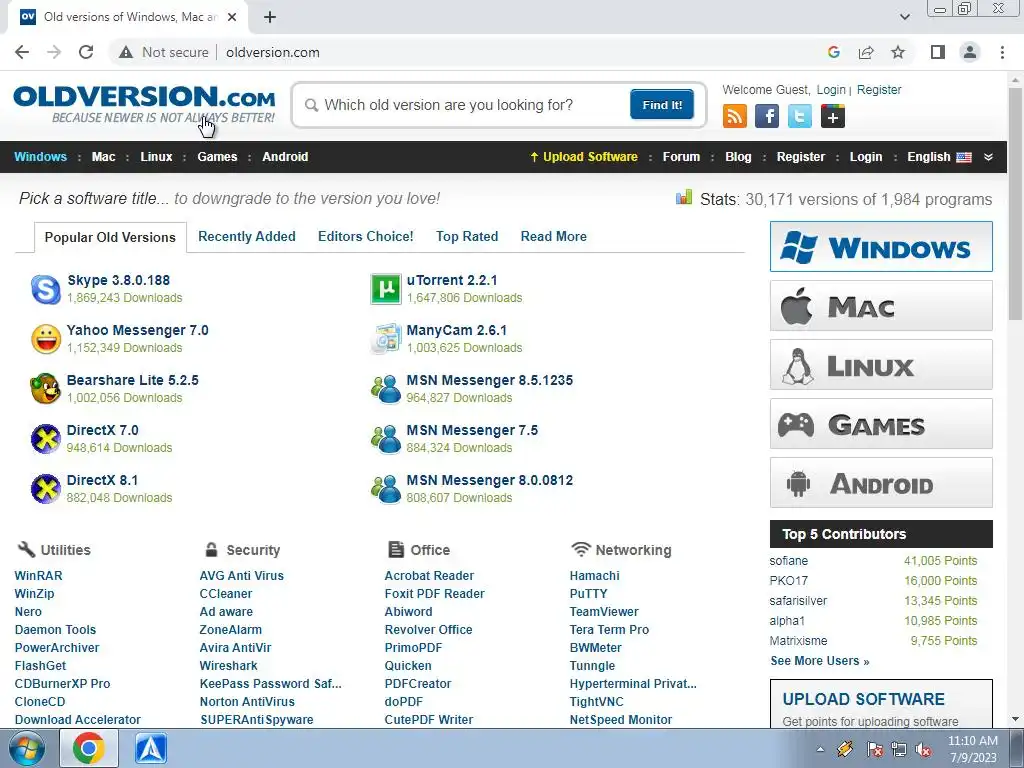Click the Windows Start button
The width and height of the screenshot is (1024, 768).
27,748
